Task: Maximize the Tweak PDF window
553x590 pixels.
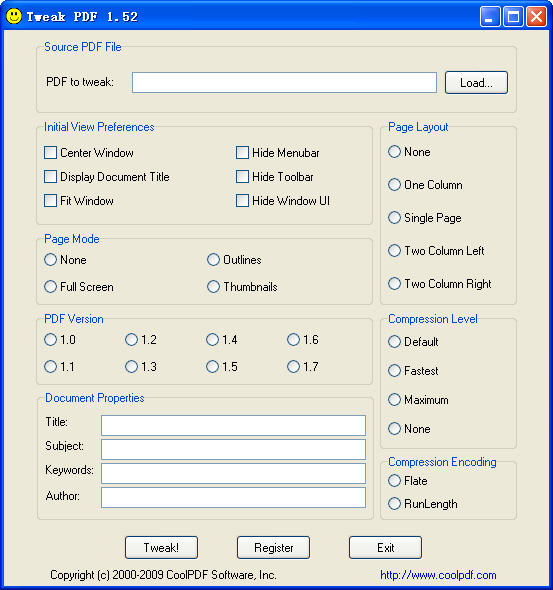Action: [x=513, y=17]
